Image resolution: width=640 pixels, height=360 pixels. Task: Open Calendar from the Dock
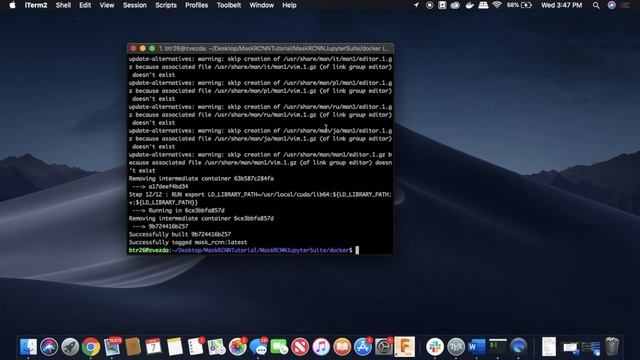(x=154, y=347)
